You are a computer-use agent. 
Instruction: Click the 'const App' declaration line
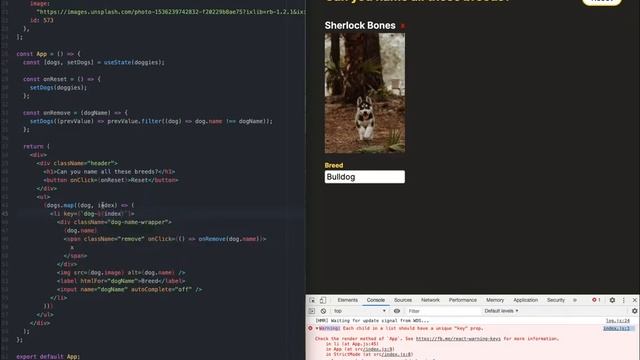(x=48, y=54)
